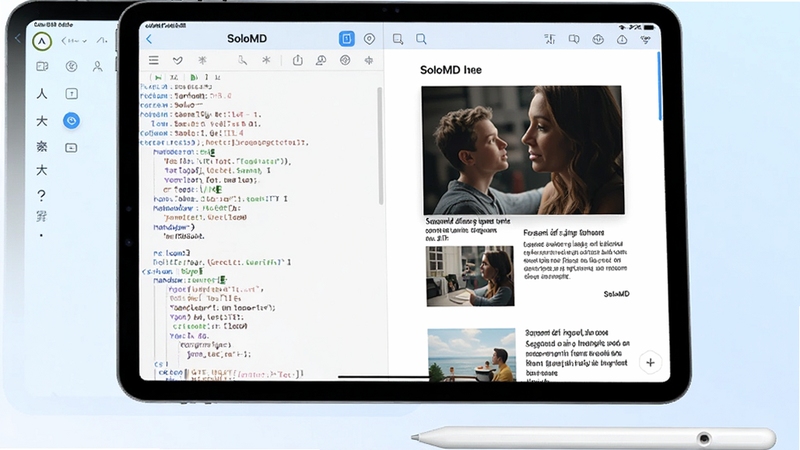
Task: Tap the heart checkmark icon in the editor toolbar
Action: [178, 60]
